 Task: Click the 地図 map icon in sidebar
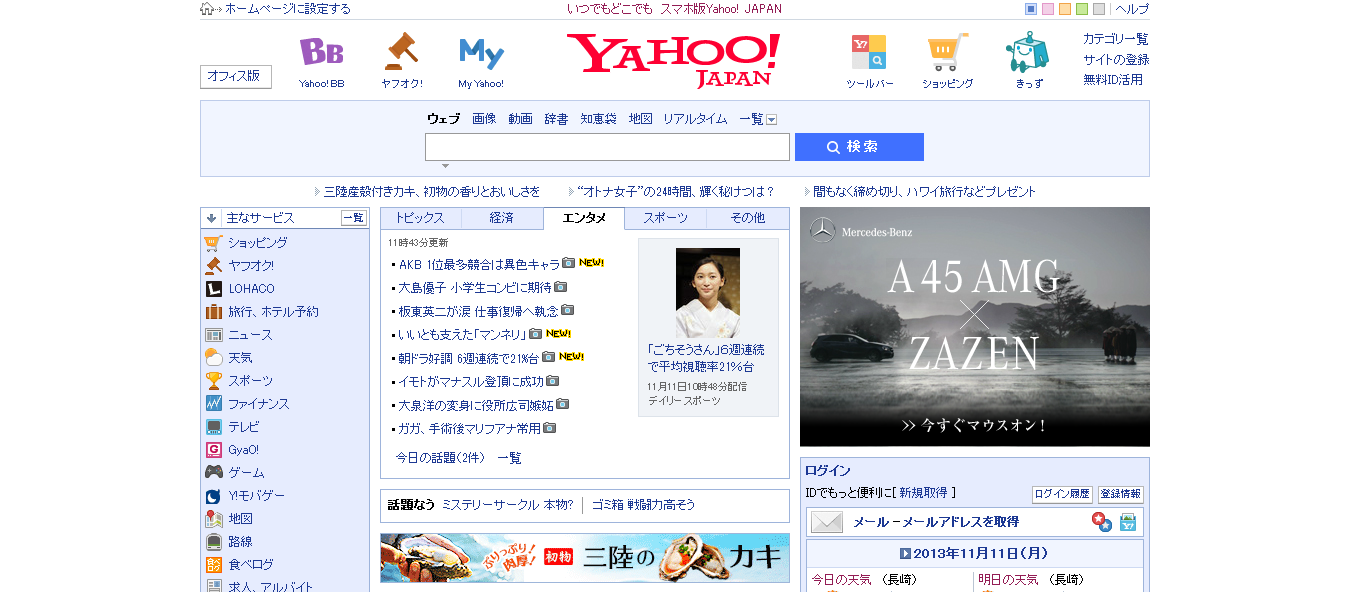coord(213,518)
